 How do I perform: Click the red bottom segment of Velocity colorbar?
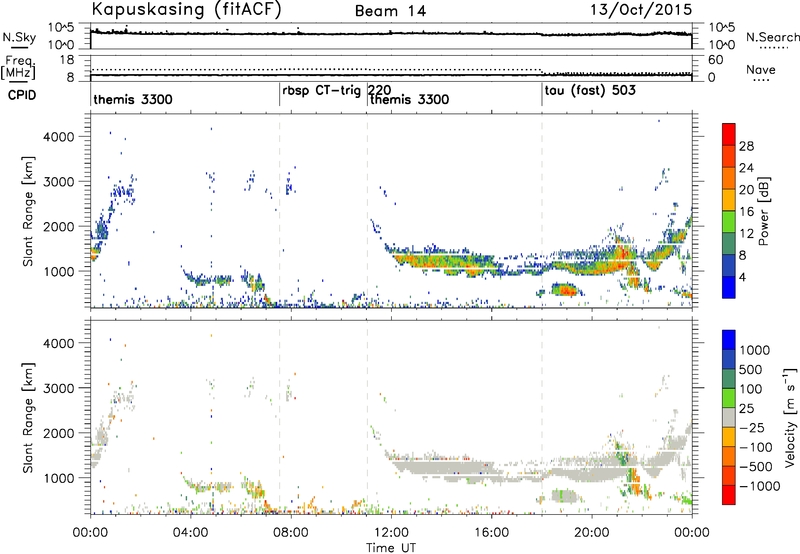click(729, 495)
